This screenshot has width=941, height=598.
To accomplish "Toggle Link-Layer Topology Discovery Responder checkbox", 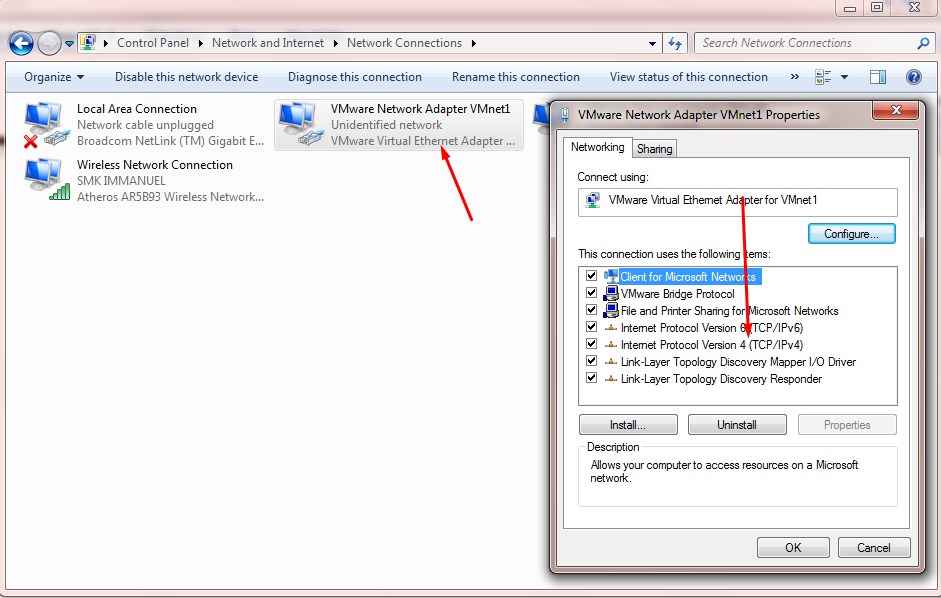I will (x=591, y=378).
